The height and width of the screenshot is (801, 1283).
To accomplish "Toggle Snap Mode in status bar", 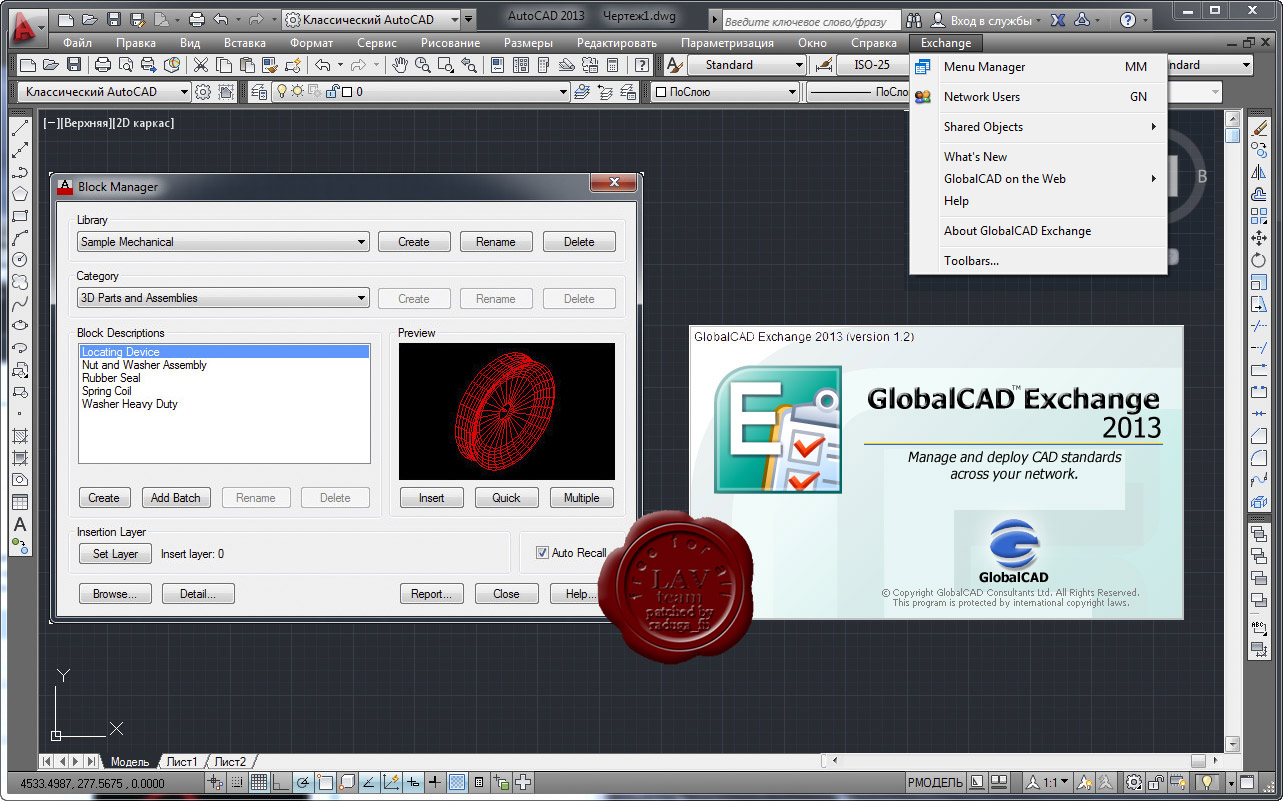I will [x=237, y=783].
